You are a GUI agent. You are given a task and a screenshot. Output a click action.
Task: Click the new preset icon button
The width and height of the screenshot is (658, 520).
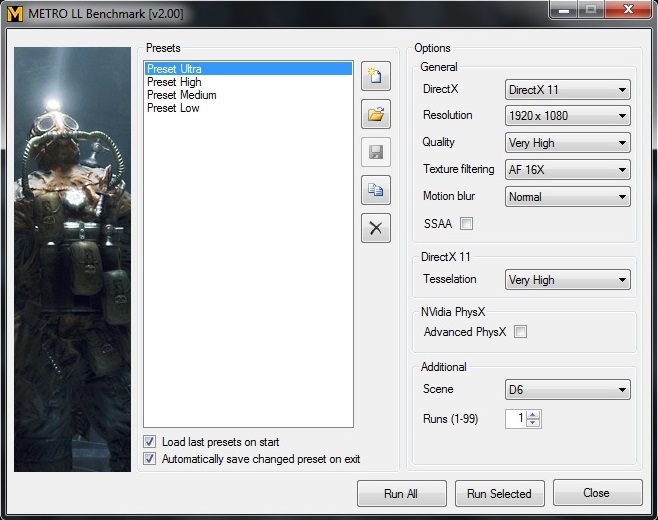pyautogui.click(x=375, y=76)
